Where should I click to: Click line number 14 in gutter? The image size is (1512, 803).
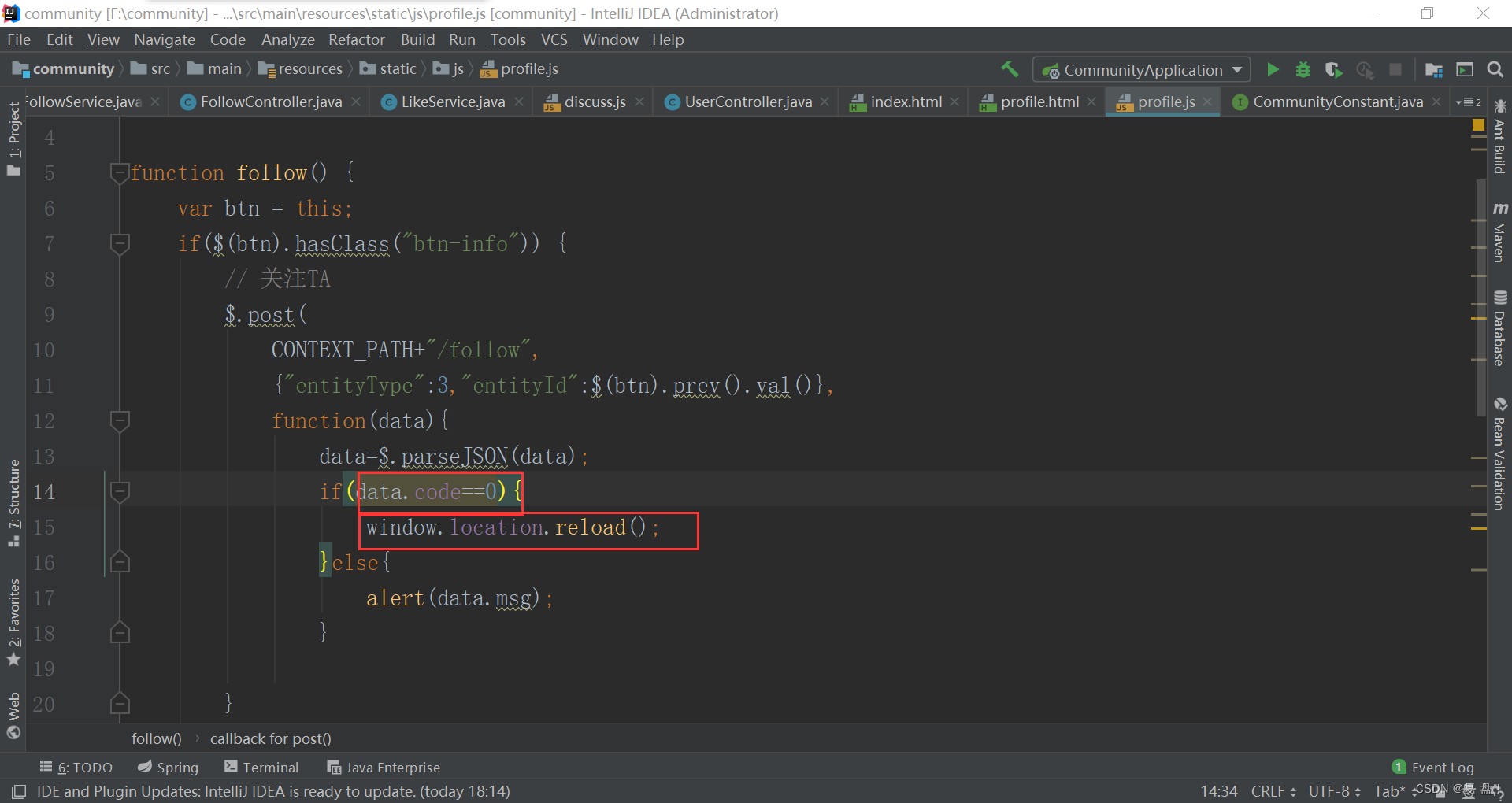click(x=44, y=492)
